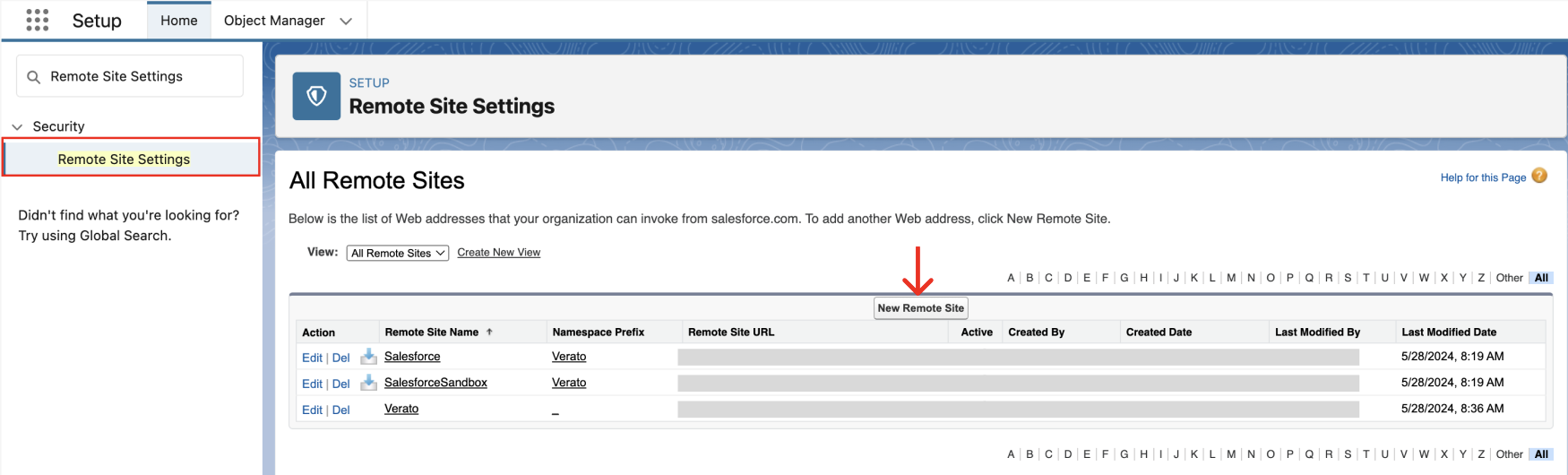Filter by Other in bottom alphabet bar

[x=1510, y=454]
